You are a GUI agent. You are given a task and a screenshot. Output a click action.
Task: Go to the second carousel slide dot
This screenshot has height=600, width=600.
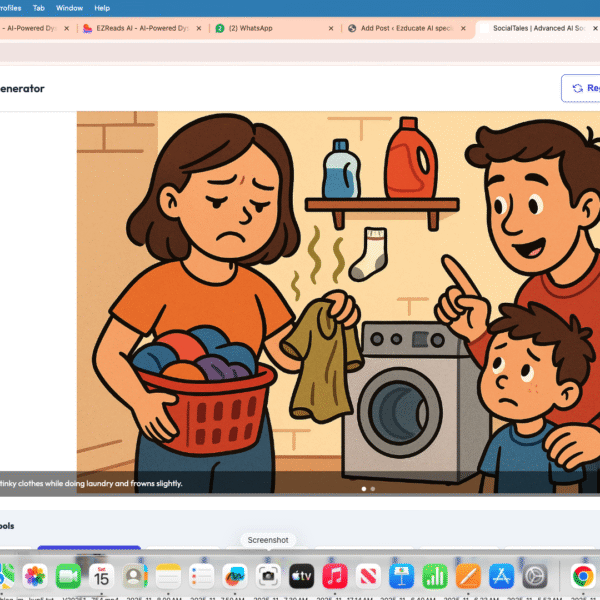pyautogui.click(x=373, y=489)
